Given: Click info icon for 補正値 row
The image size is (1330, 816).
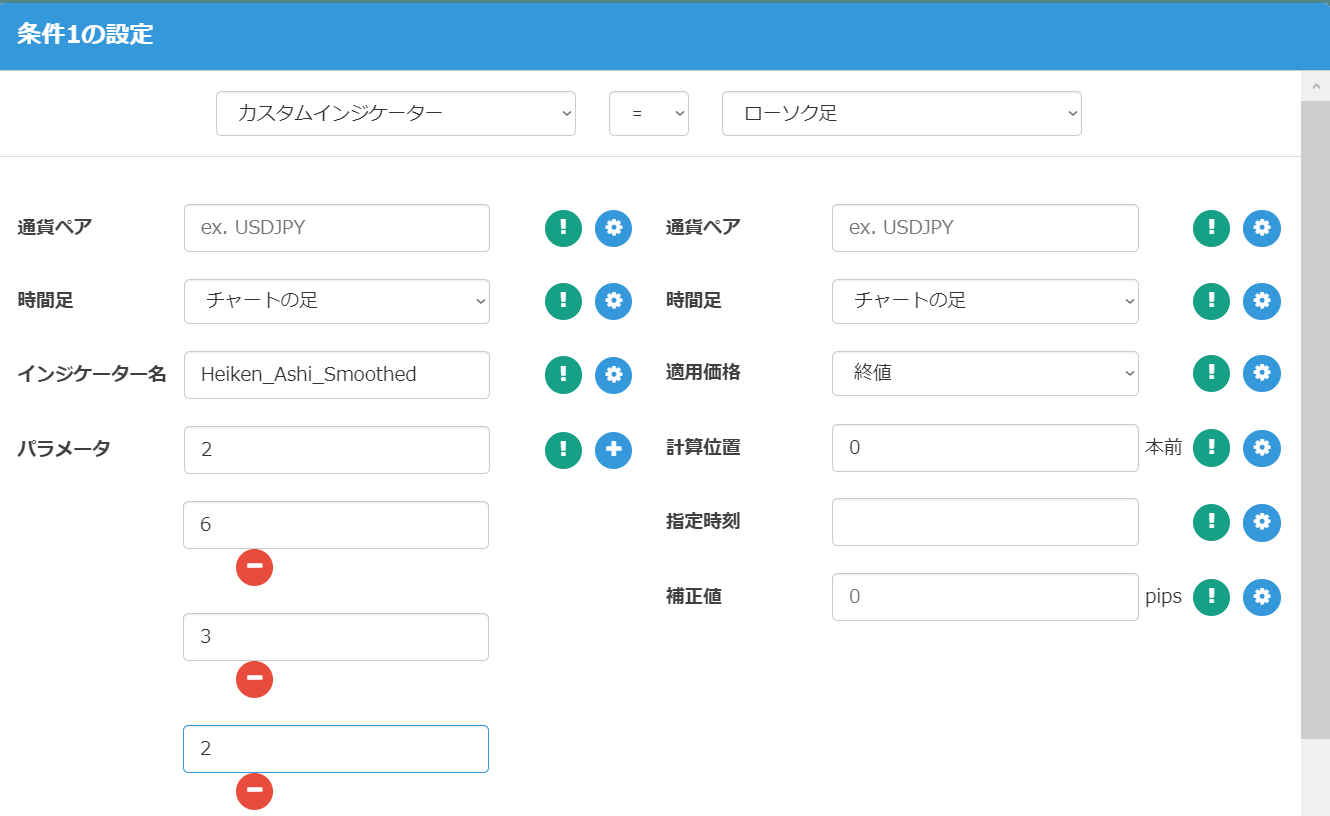Looking at the screenshot, I should (x=1211, y=597).
